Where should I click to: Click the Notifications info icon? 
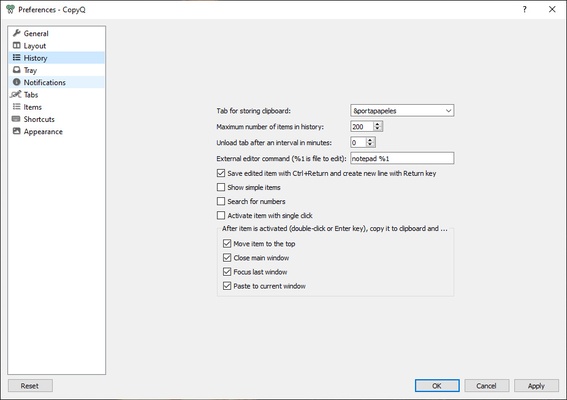coord(17,82)
